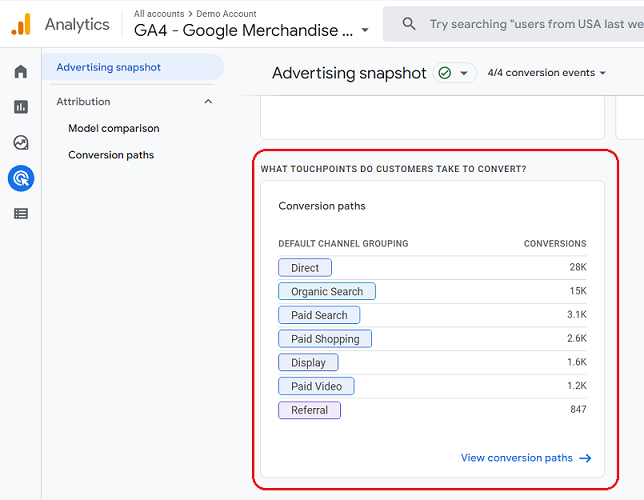Open Model comparison report

pos(114,128)
